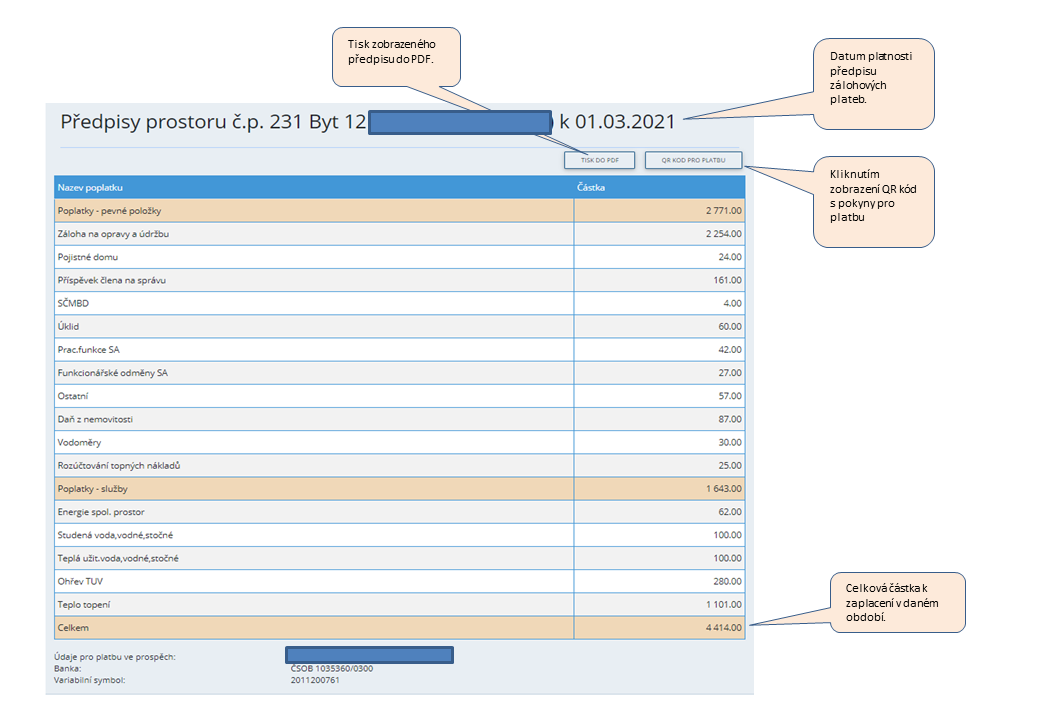This screenshot has height=720, width=1040.
Task: Click the Částka column header
Action: (x=591, y=187)
